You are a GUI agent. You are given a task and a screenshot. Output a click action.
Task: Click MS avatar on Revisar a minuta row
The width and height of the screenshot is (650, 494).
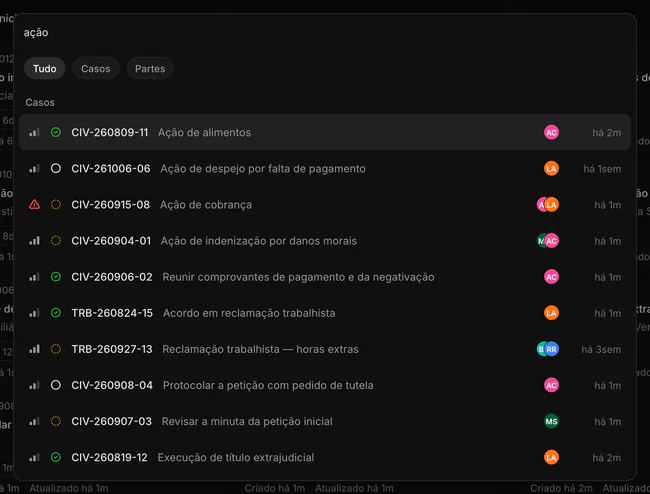[x=551, y=421]
